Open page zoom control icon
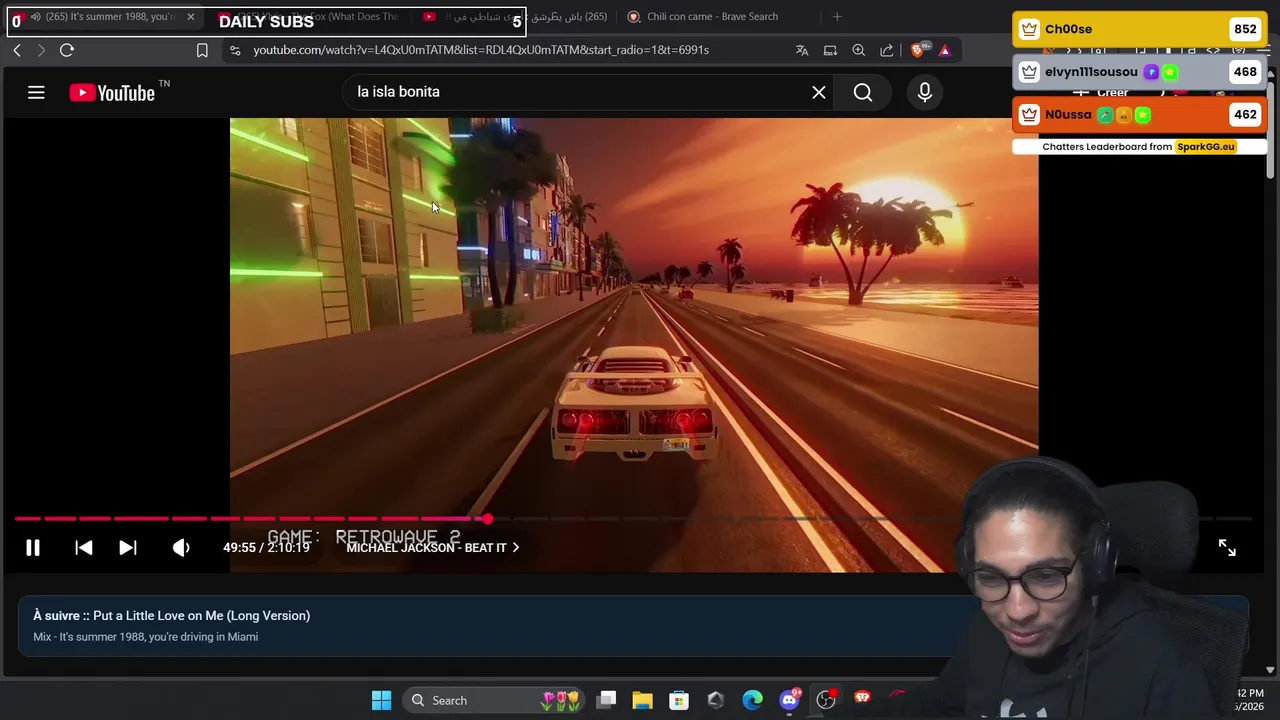 [x=858, y=50]
